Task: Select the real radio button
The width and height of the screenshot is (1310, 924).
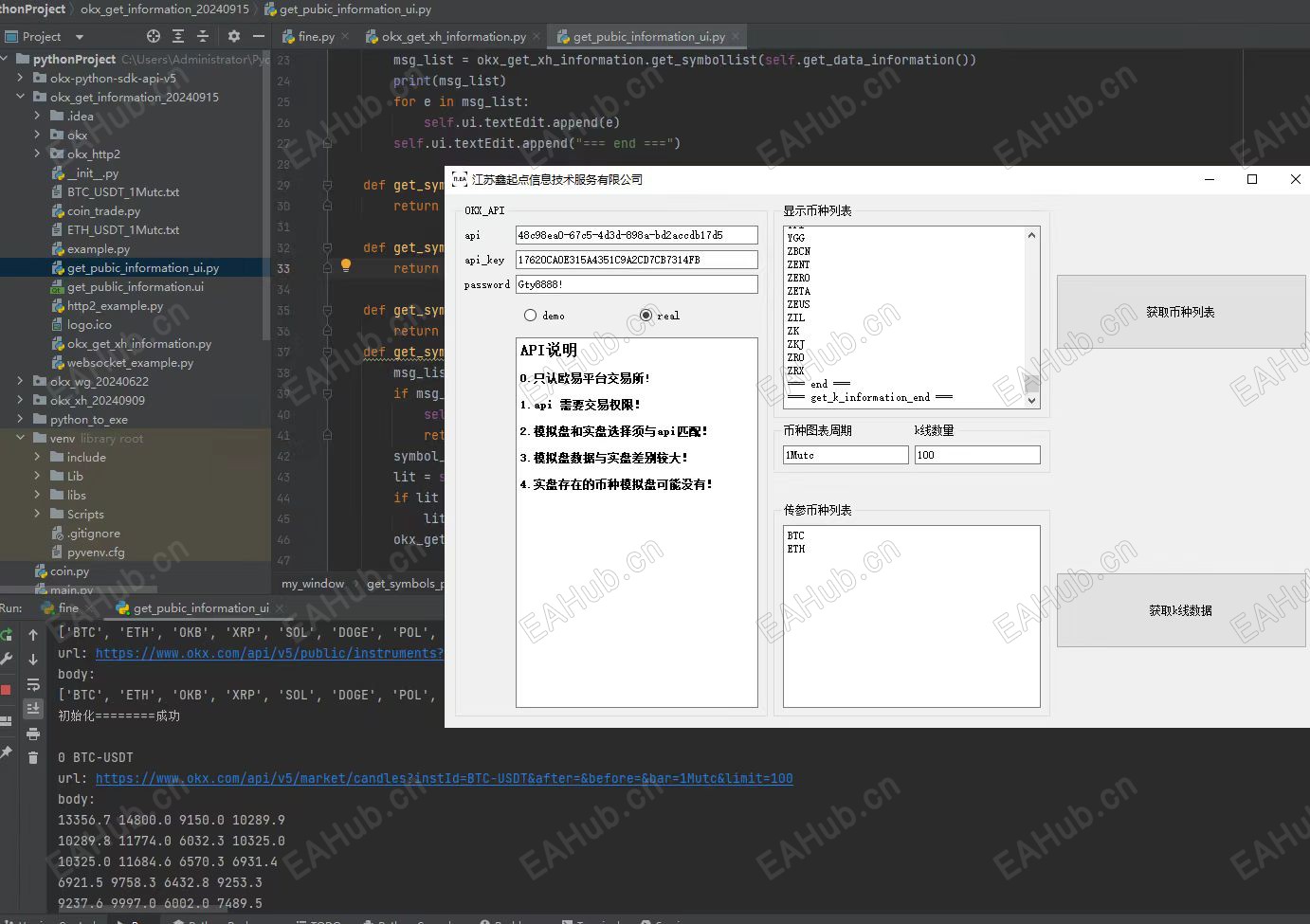Action: point(646,316)
